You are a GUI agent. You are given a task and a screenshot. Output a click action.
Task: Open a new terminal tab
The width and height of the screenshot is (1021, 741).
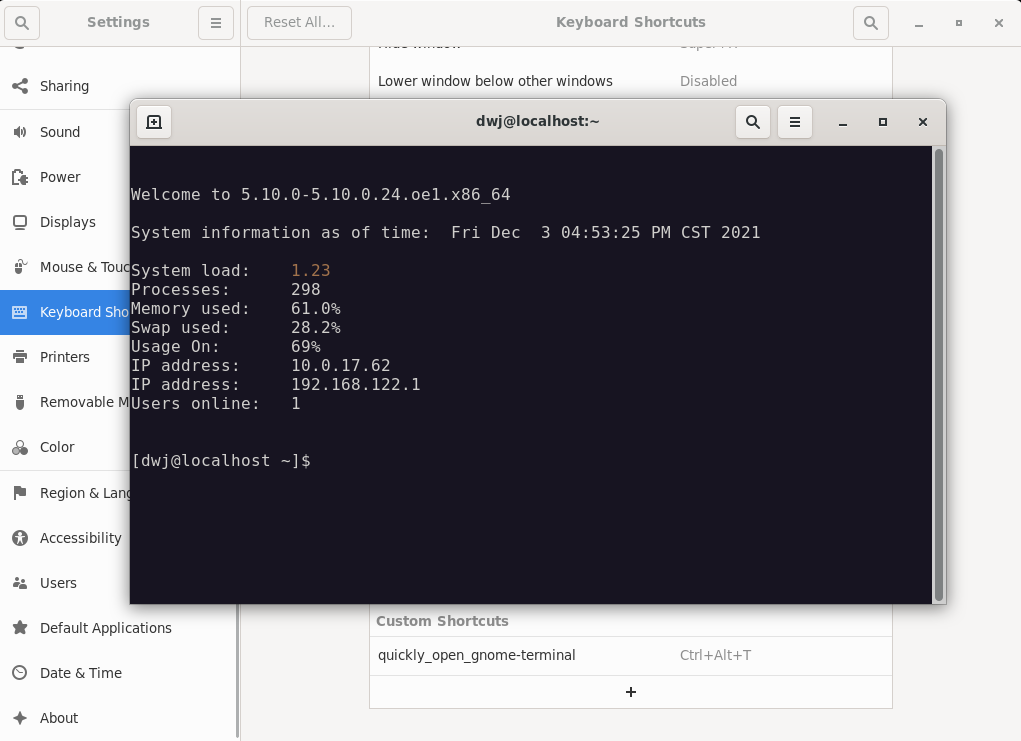click(154, 122)
